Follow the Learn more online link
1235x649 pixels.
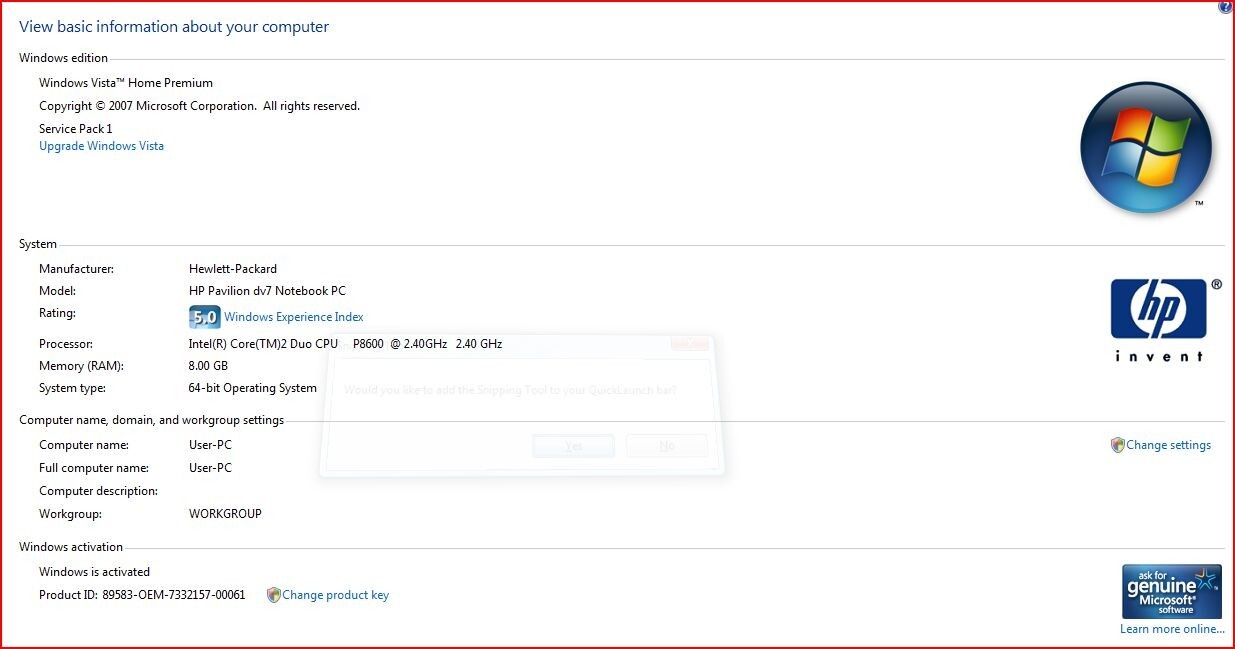(1172, 629)
